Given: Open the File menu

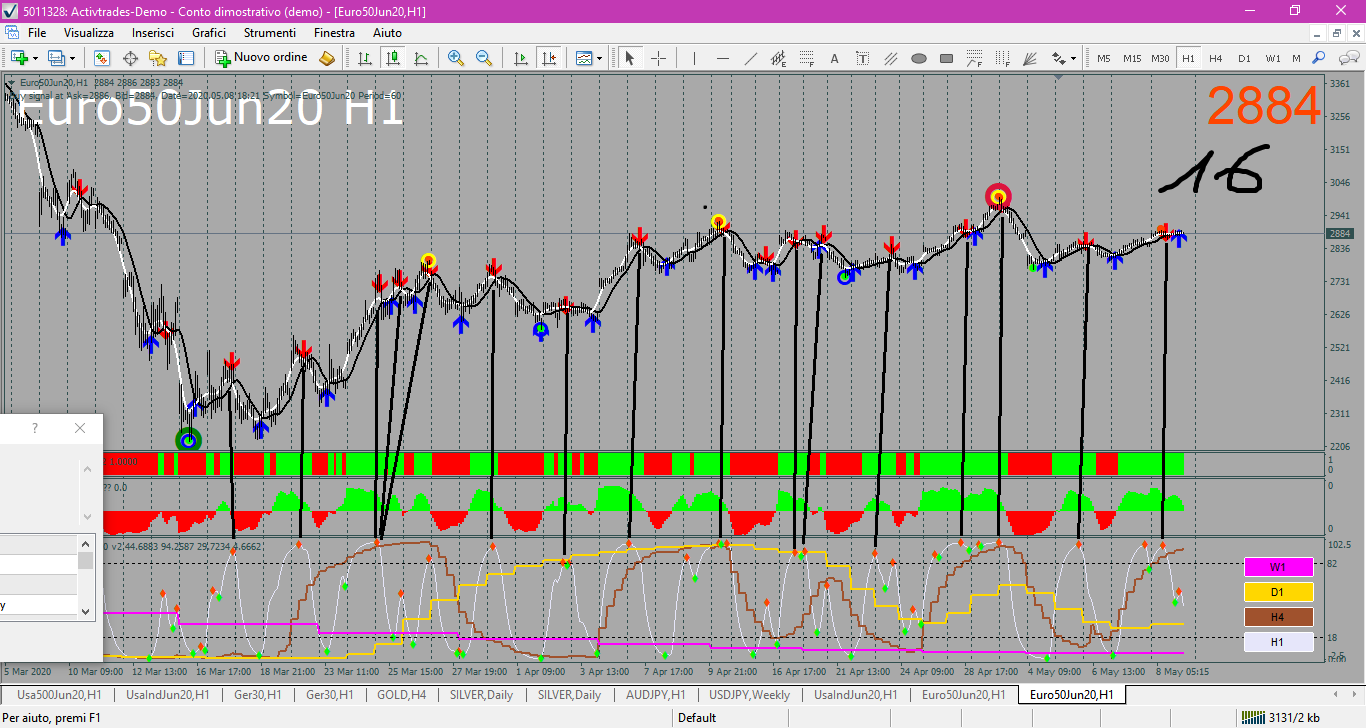Looking at the screenshot, I should (x=37, y=33).
